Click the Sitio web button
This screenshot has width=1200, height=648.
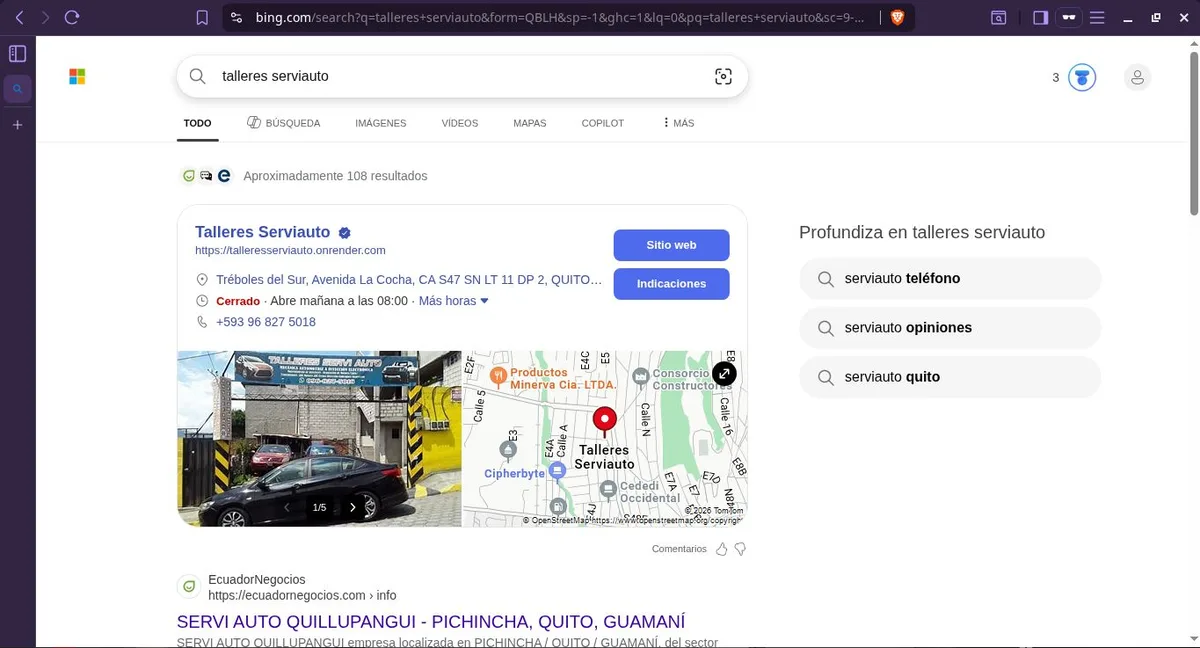pyautogui.click(x=671, y=245)
